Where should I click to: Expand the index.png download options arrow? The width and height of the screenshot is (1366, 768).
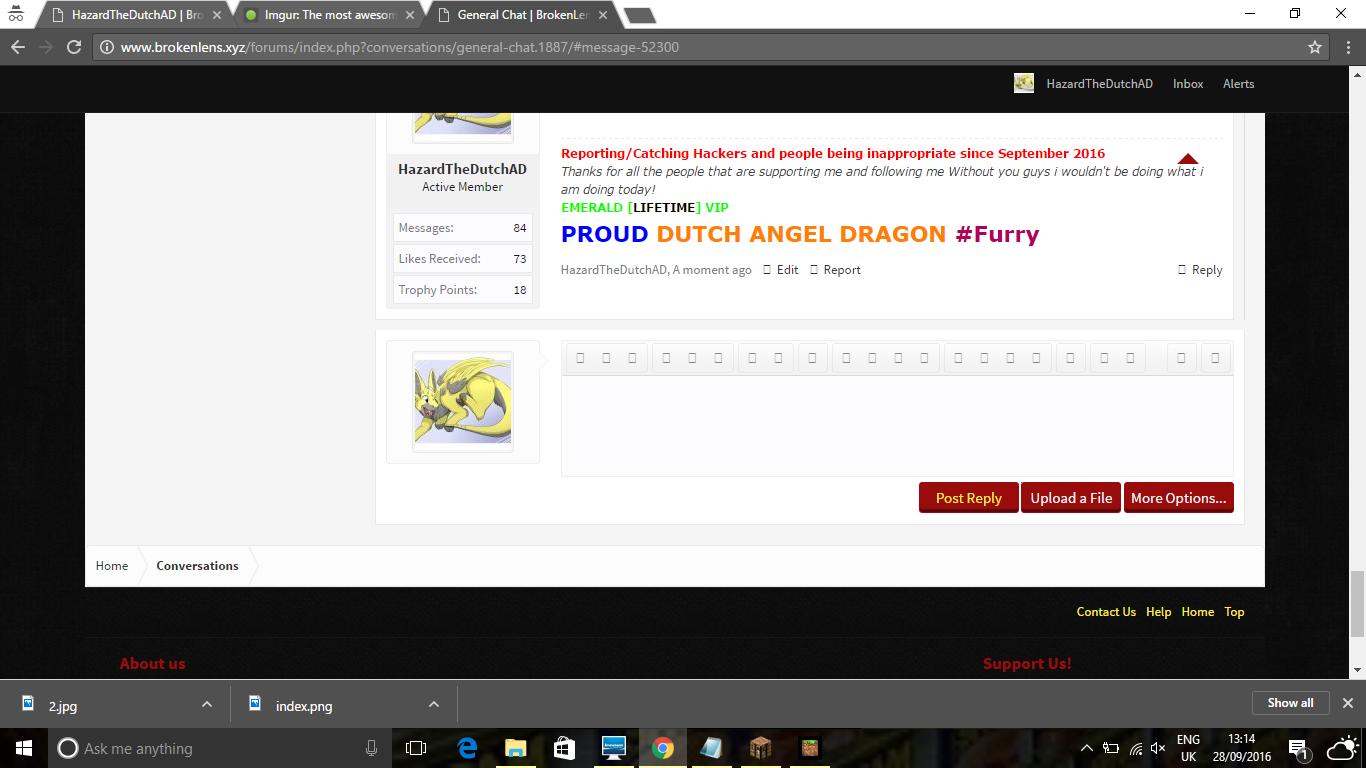point(434,704)
